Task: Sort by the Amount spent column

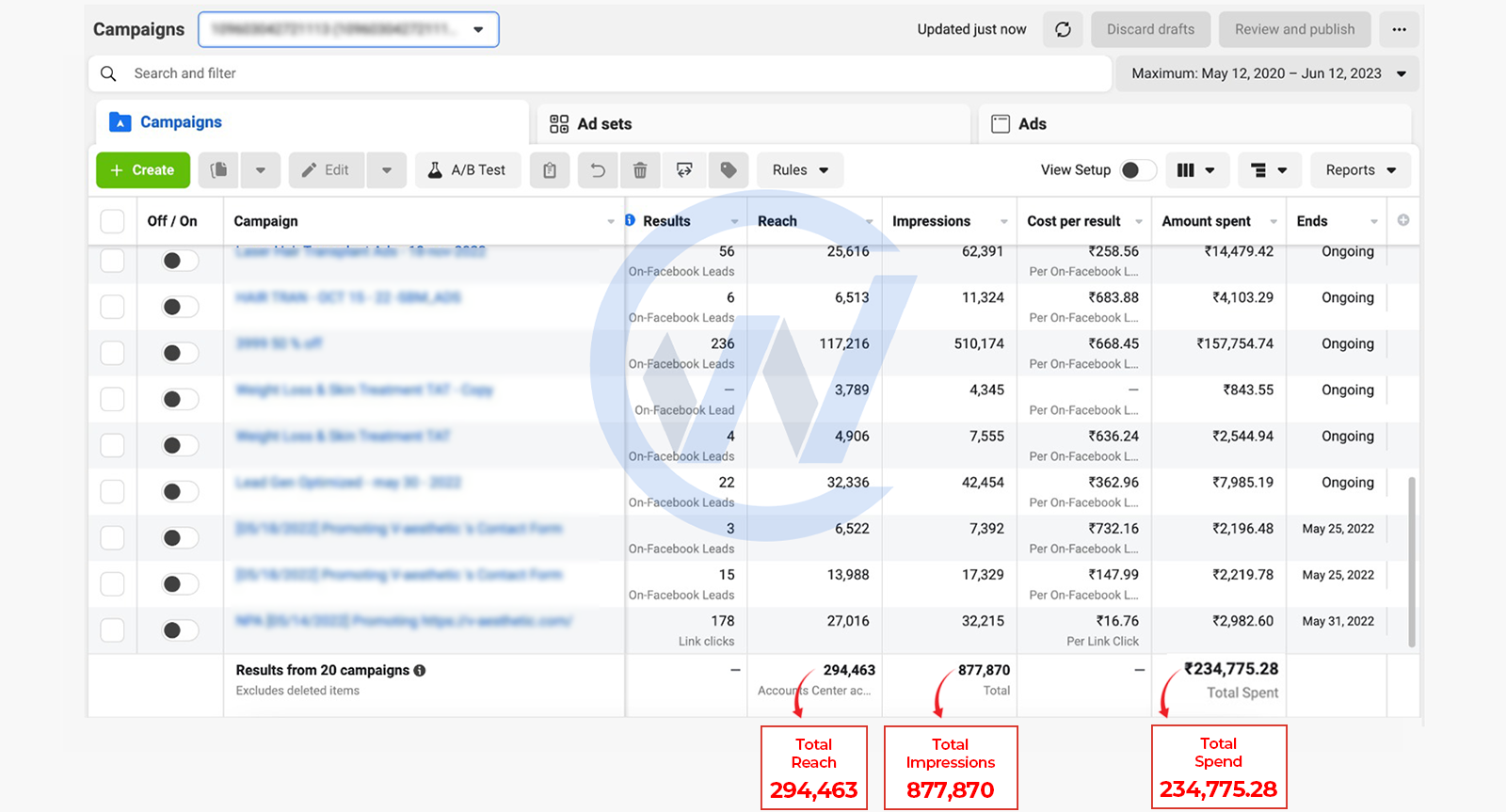Action: click(1219, 221)
